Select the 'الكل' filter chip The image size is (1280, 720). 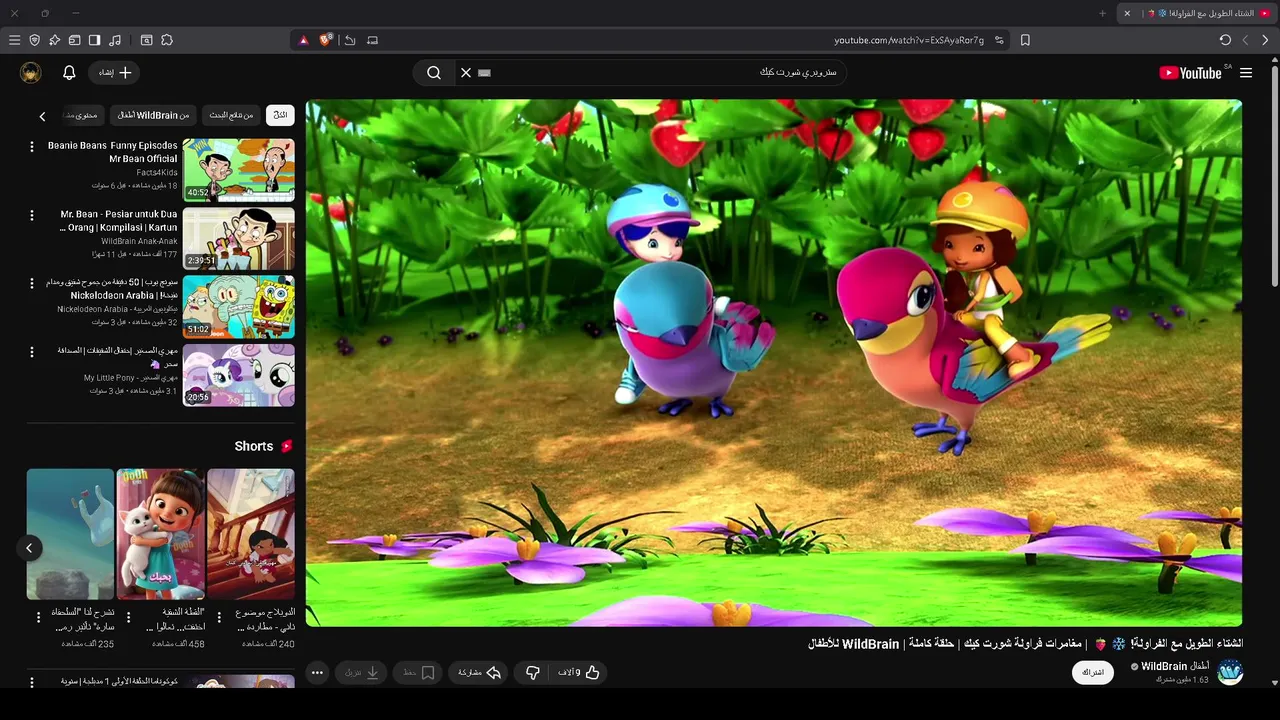coord(281,115)
